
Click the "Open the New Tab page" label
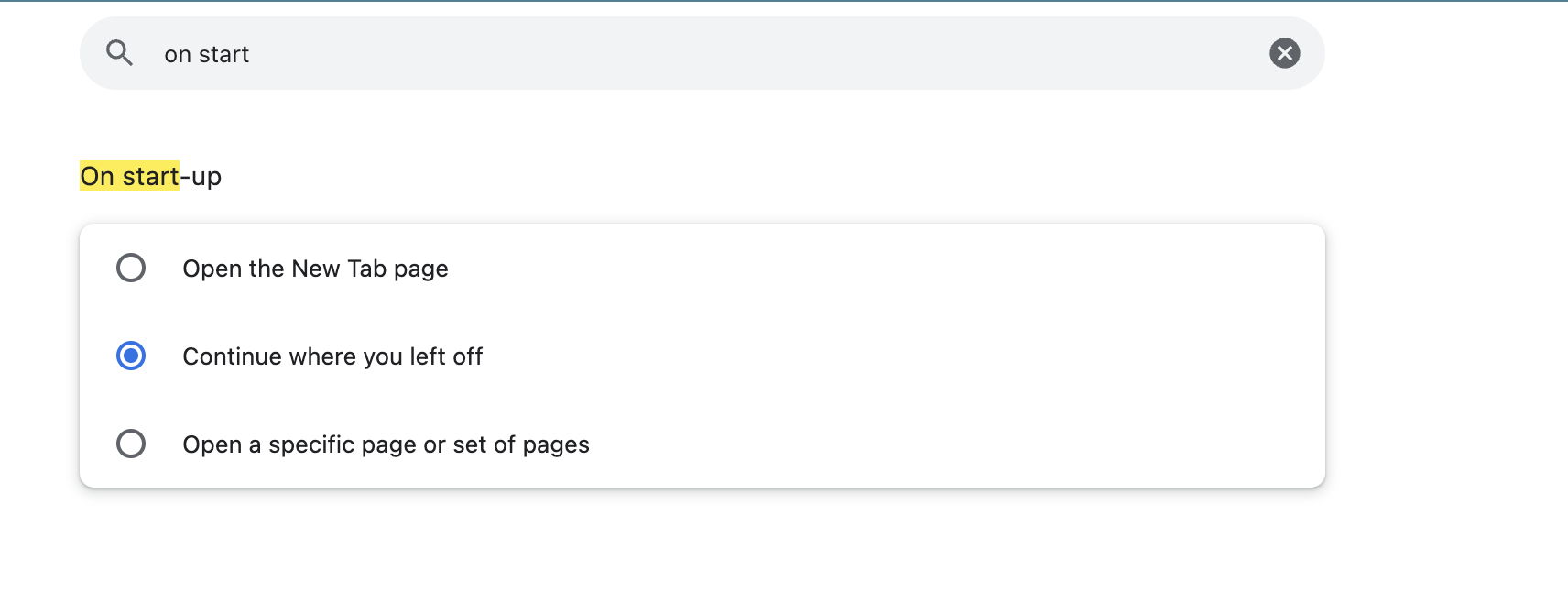315,269
